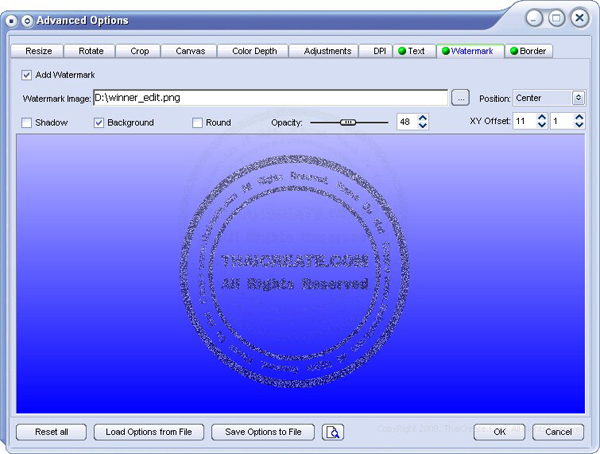Open the Border tab

pyautogui.click(x=529, y=51)
